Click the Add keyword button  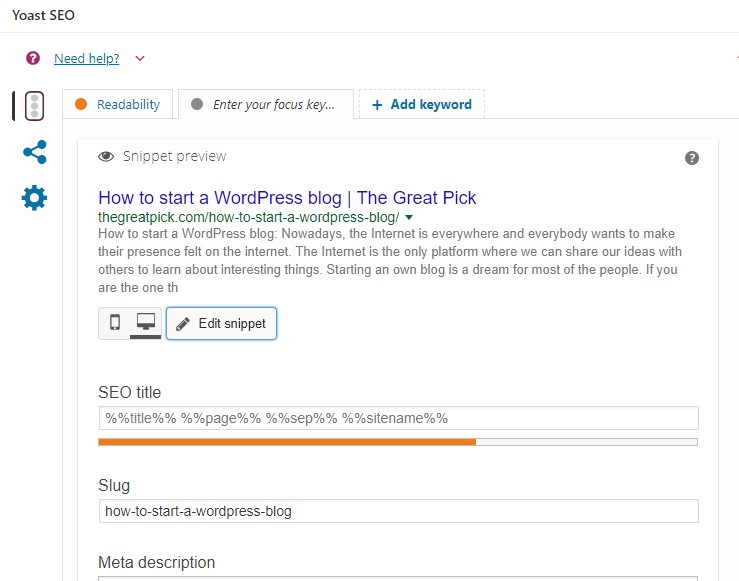point(422,104)
